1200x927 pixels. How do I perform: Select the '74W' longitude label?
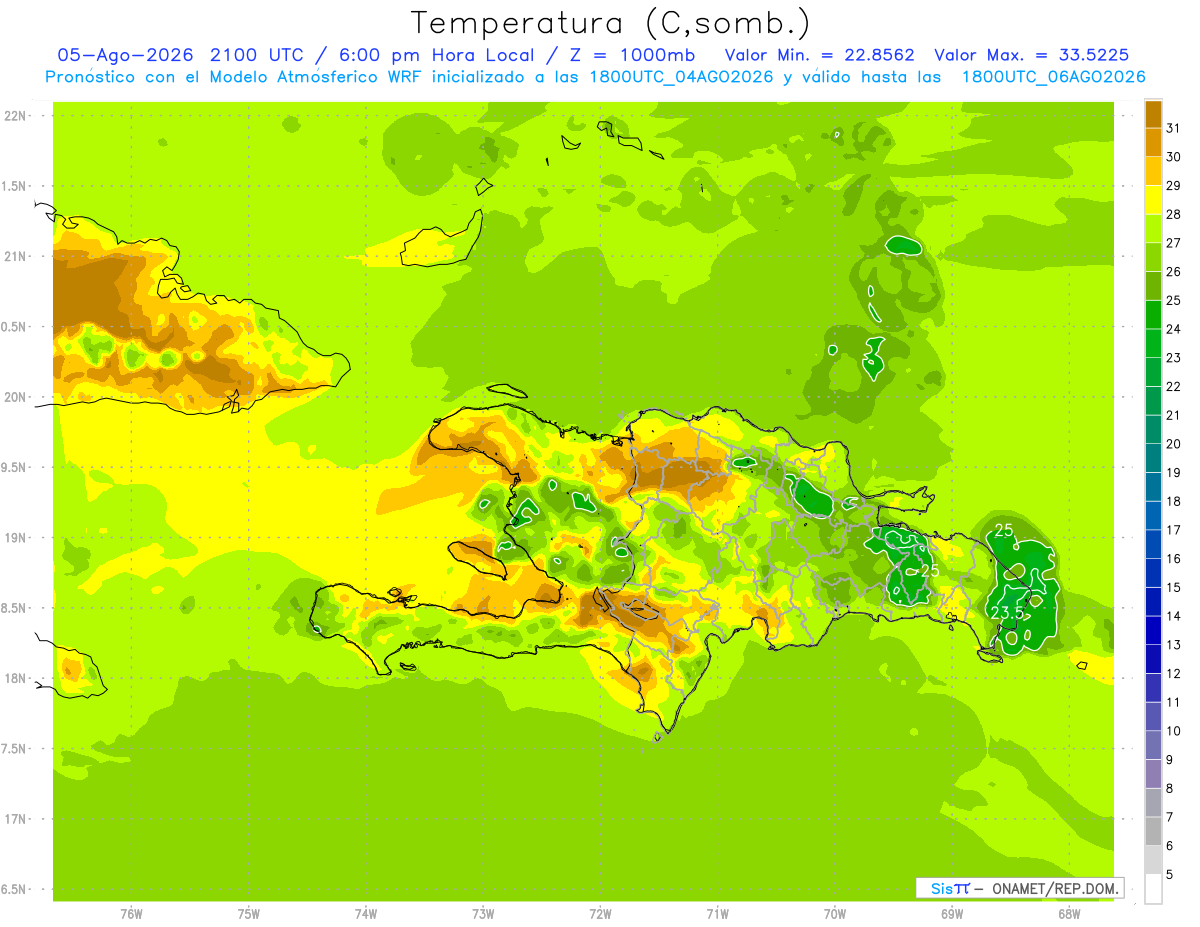click(x=366, y=914)
